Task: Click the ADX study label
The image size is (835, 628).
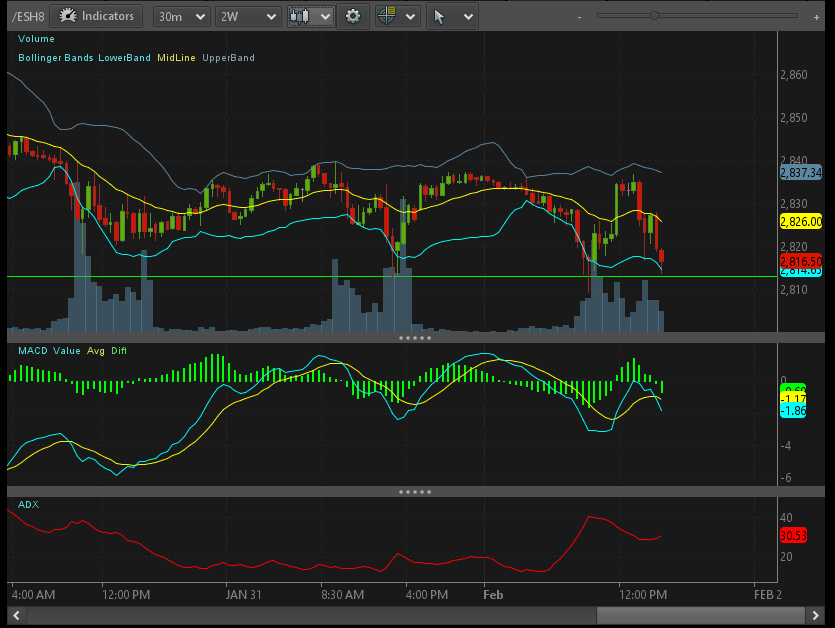Action: 28,505
